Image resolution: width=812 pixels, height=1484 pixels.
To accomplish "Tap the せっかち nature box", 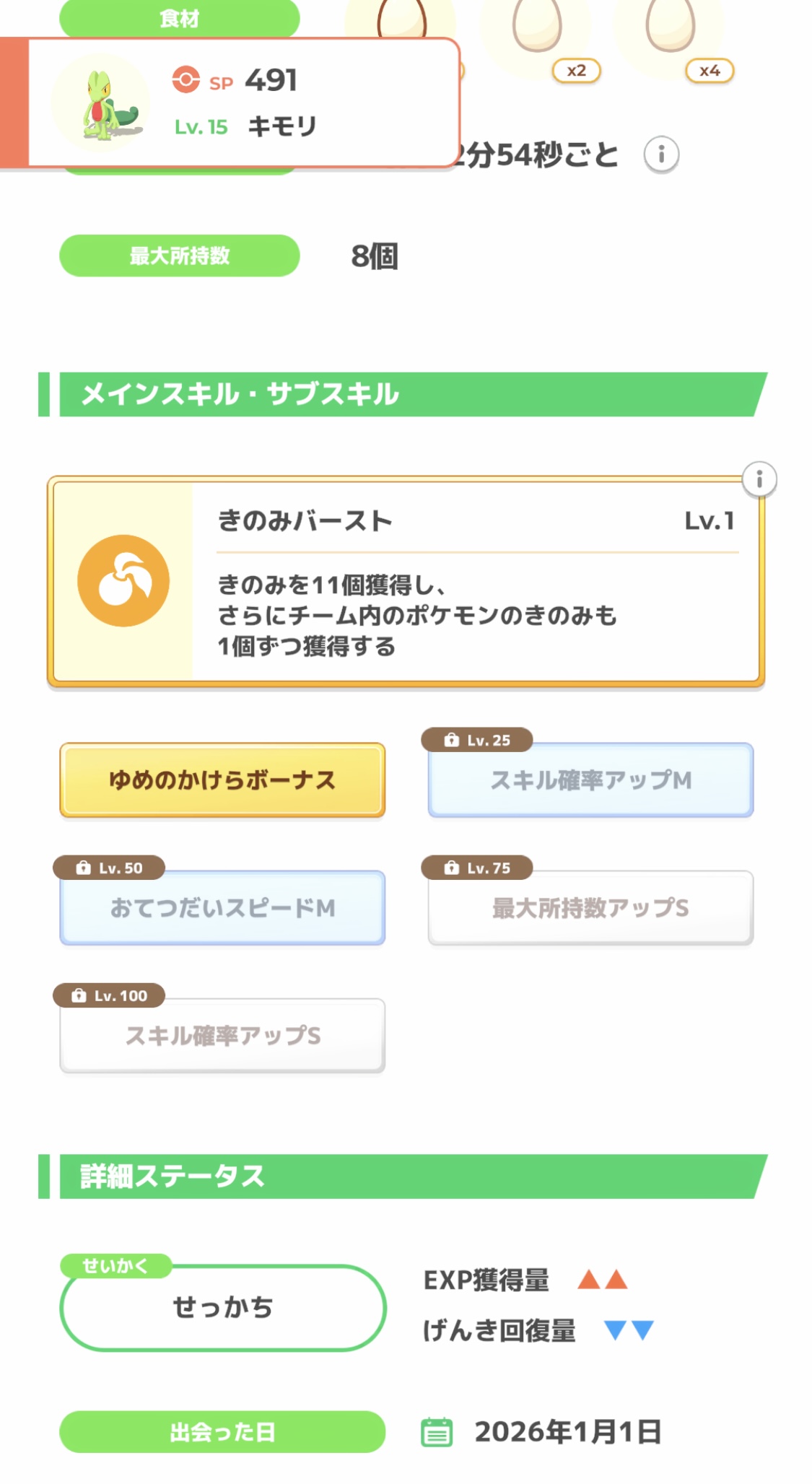I will (x=222, y=1307).
